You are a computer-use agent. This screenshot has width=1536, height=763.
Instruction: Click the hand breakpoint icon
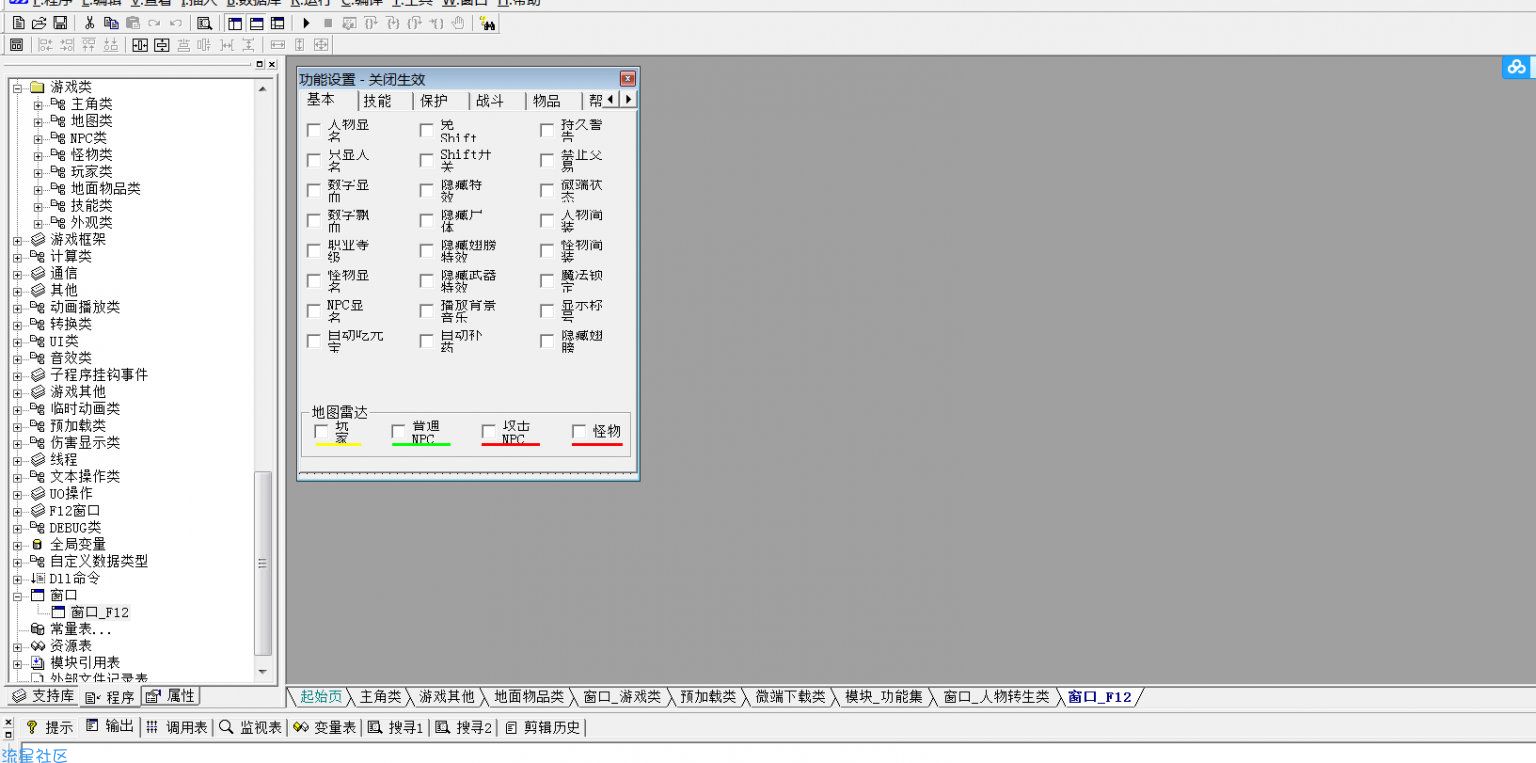tap(458, 23)
